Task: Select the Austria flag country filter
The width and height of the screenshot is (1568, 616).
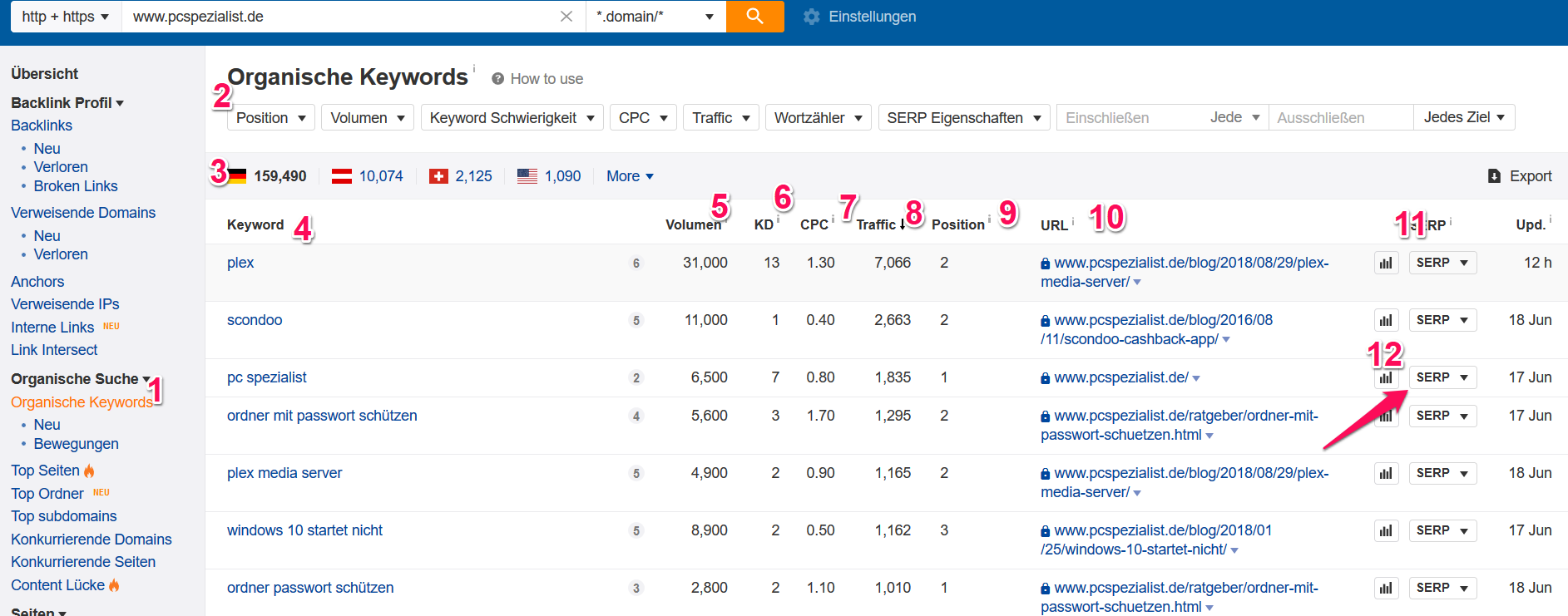Action: pos(342,176)
